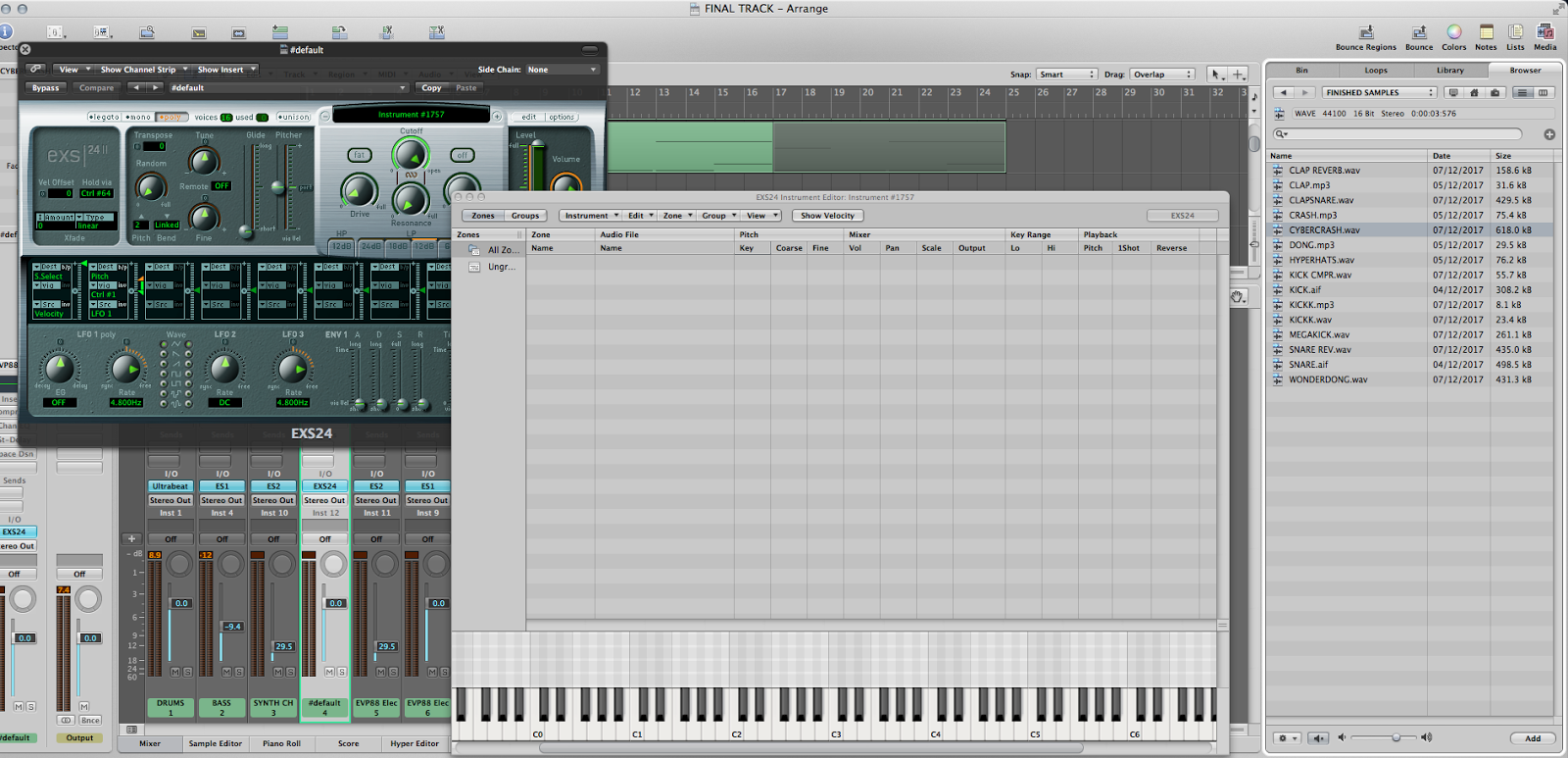Select poly mode in EXS24
1568x758 pixels.
click(171, 117)
